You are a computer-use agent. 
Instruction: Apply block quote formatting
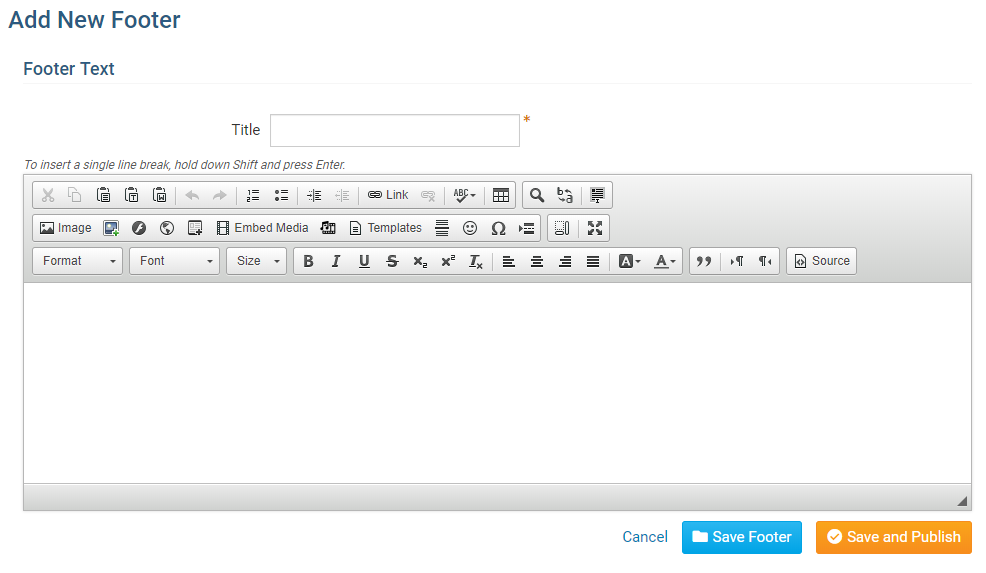pyautogui.click(x=704, y=261)
